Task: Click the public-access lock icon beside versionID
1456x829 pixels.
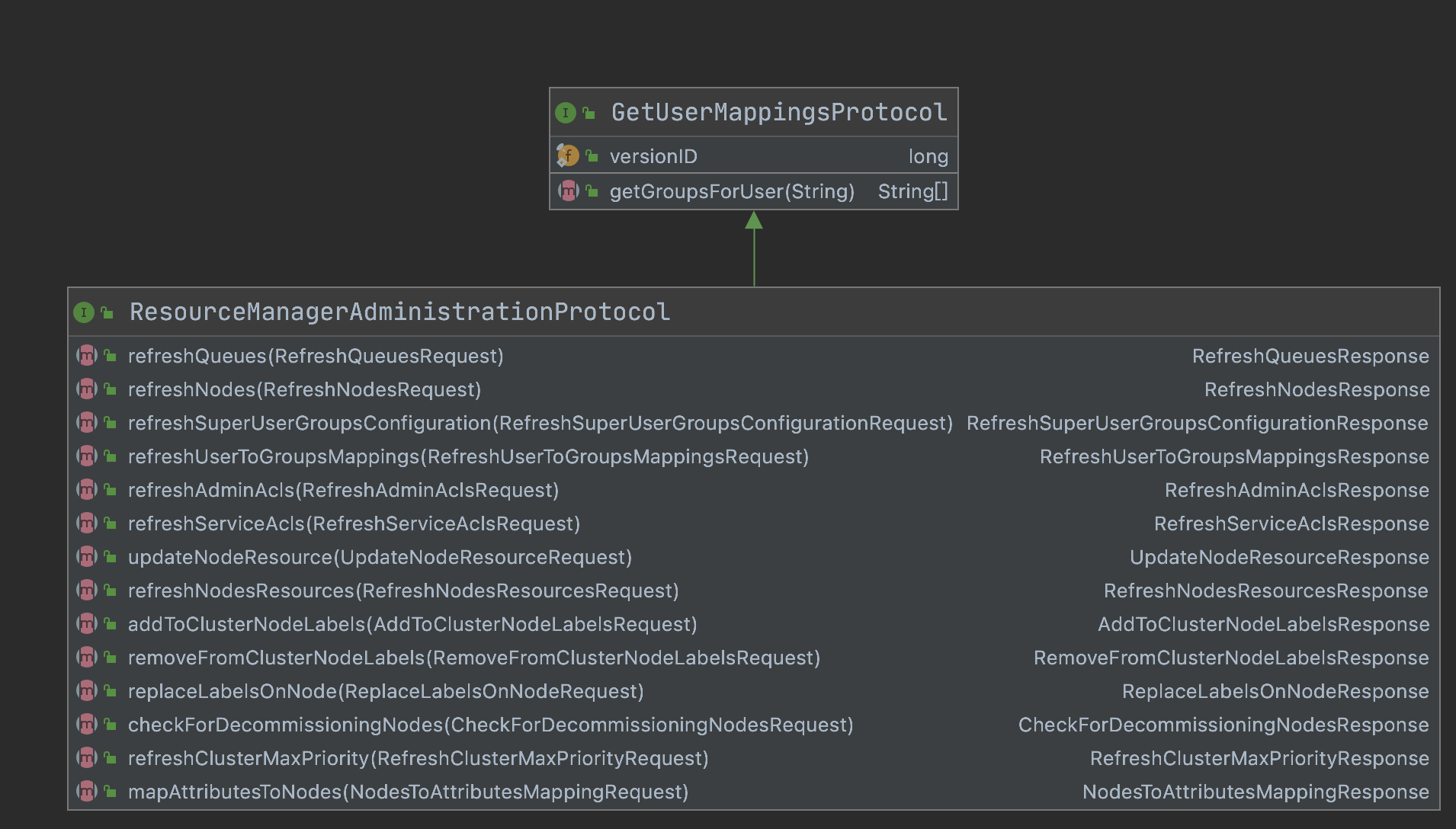Action: click(x=592, y=156)
